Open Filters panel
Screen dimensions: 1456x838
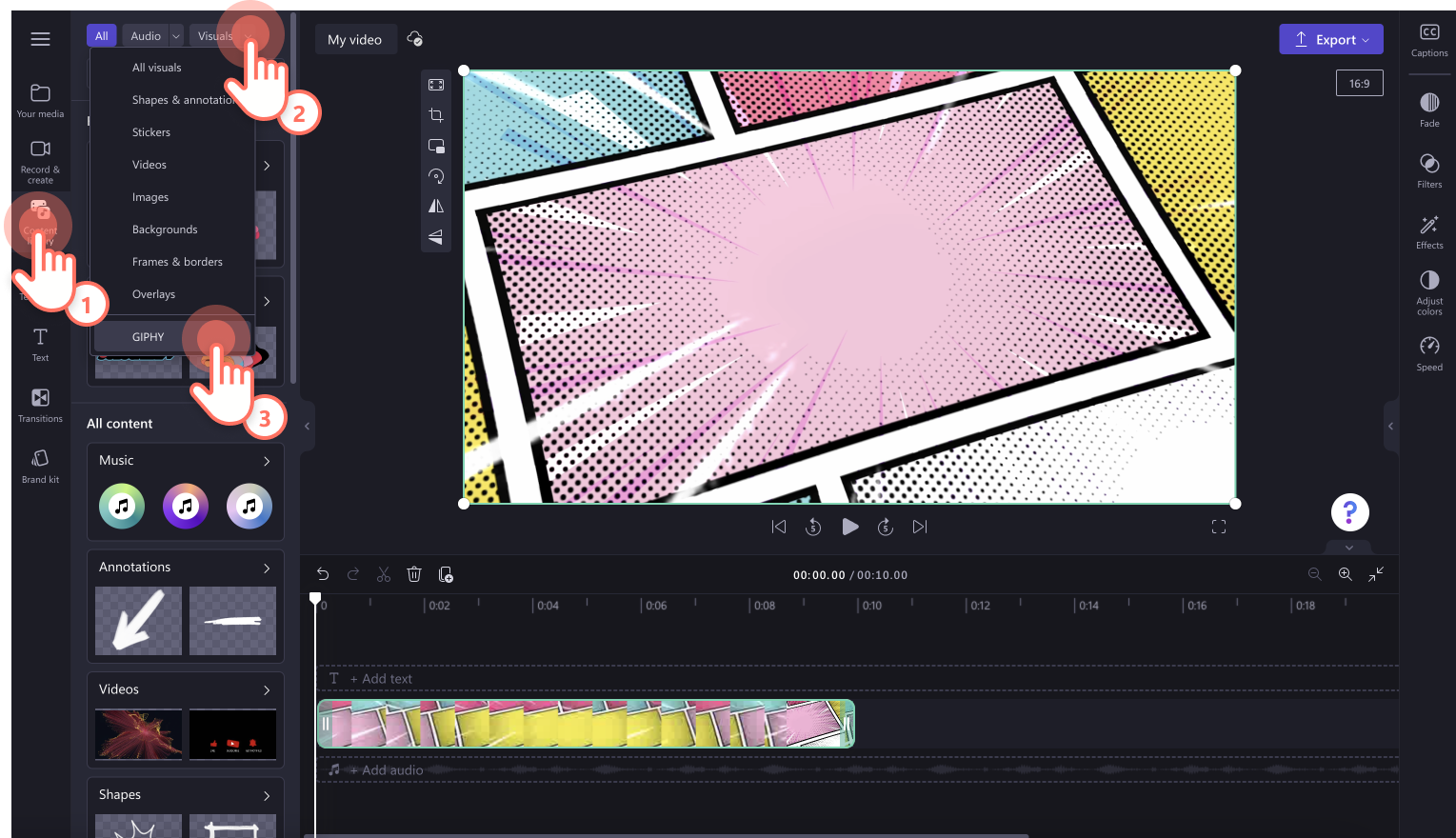point(1429,170)
